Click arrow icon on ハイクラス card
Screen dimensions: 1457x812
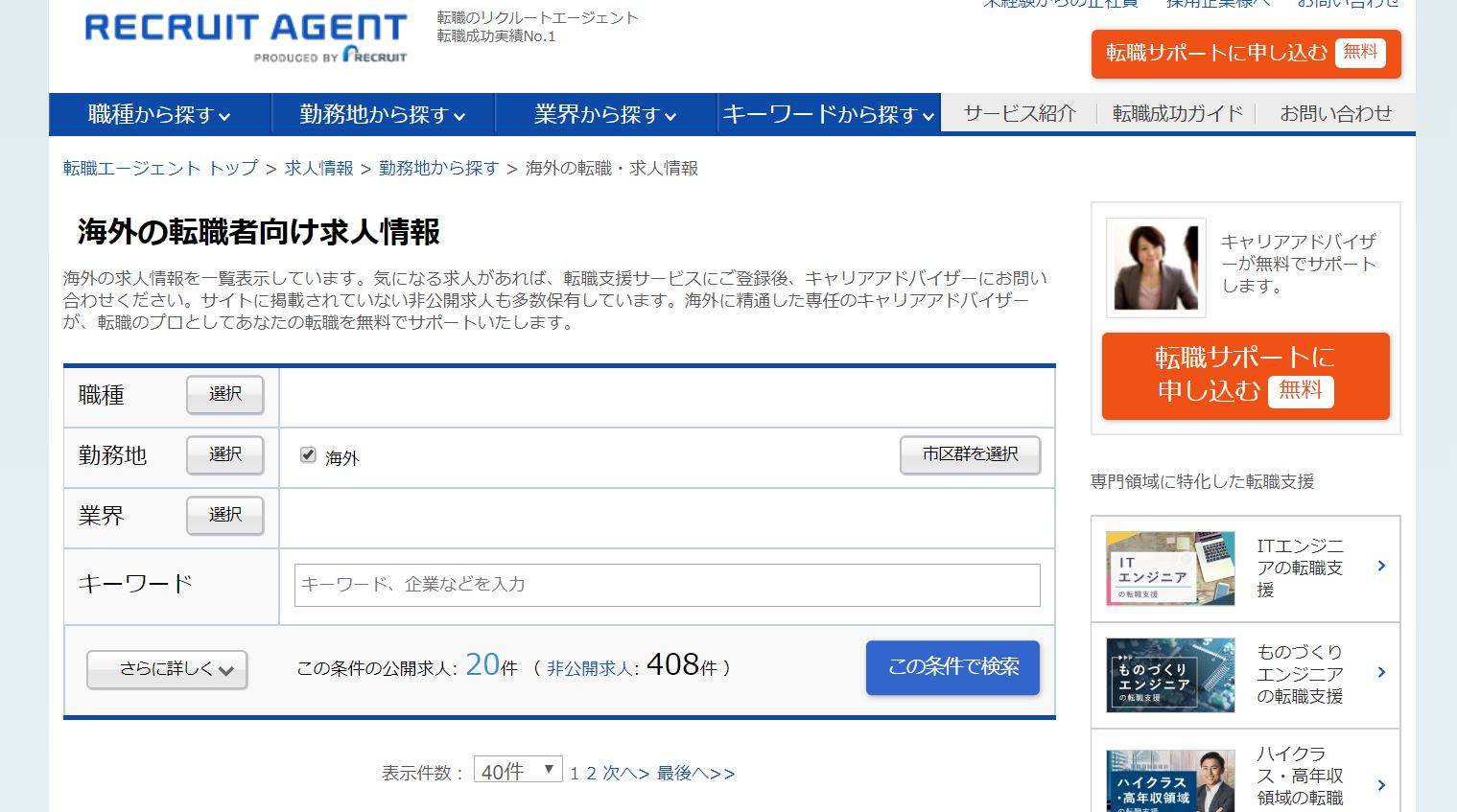coord(1381,785)
